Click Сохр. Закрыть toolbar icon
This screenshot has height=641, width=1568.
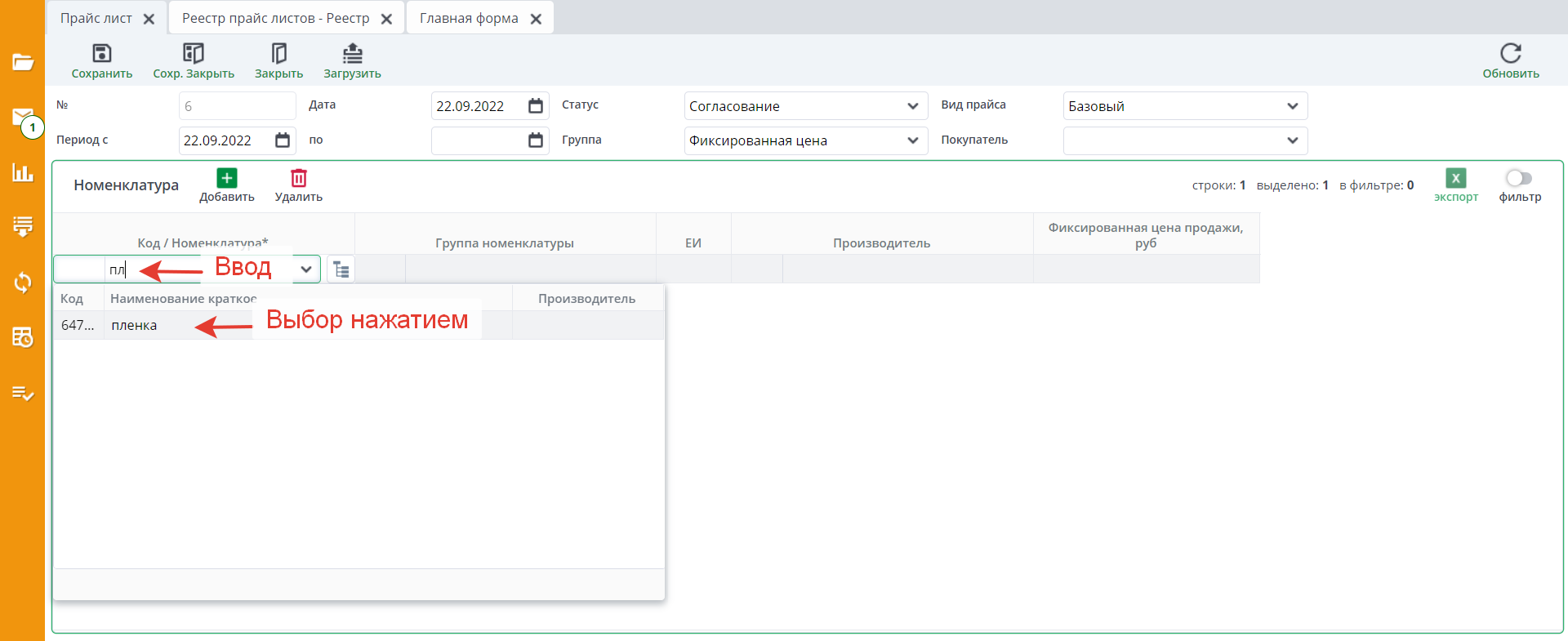pyautogui.click(x=194, y=54)
